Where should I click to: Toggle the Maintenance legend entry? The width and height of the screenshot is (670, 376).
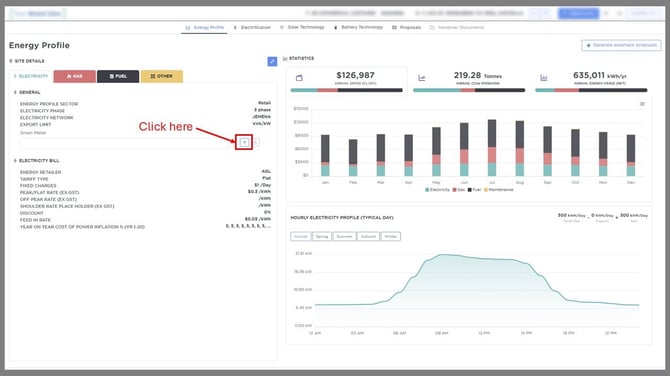point(498,190)
